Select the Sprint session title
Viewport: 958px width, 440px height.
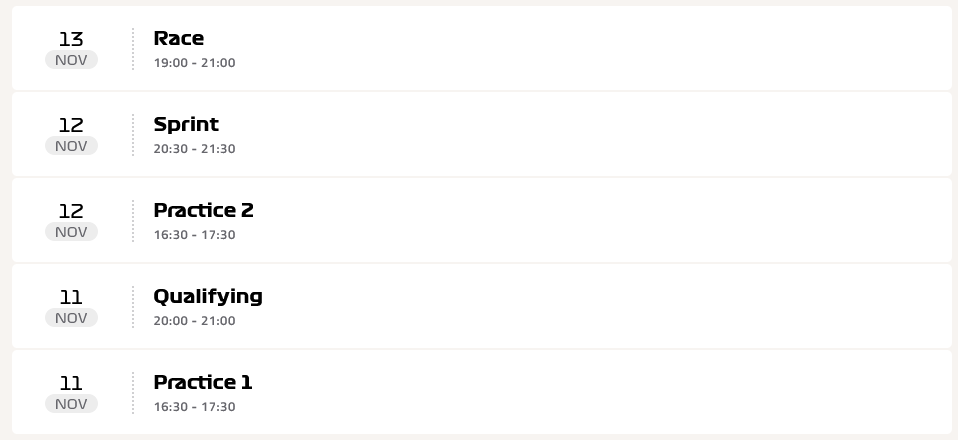point(186,125)
